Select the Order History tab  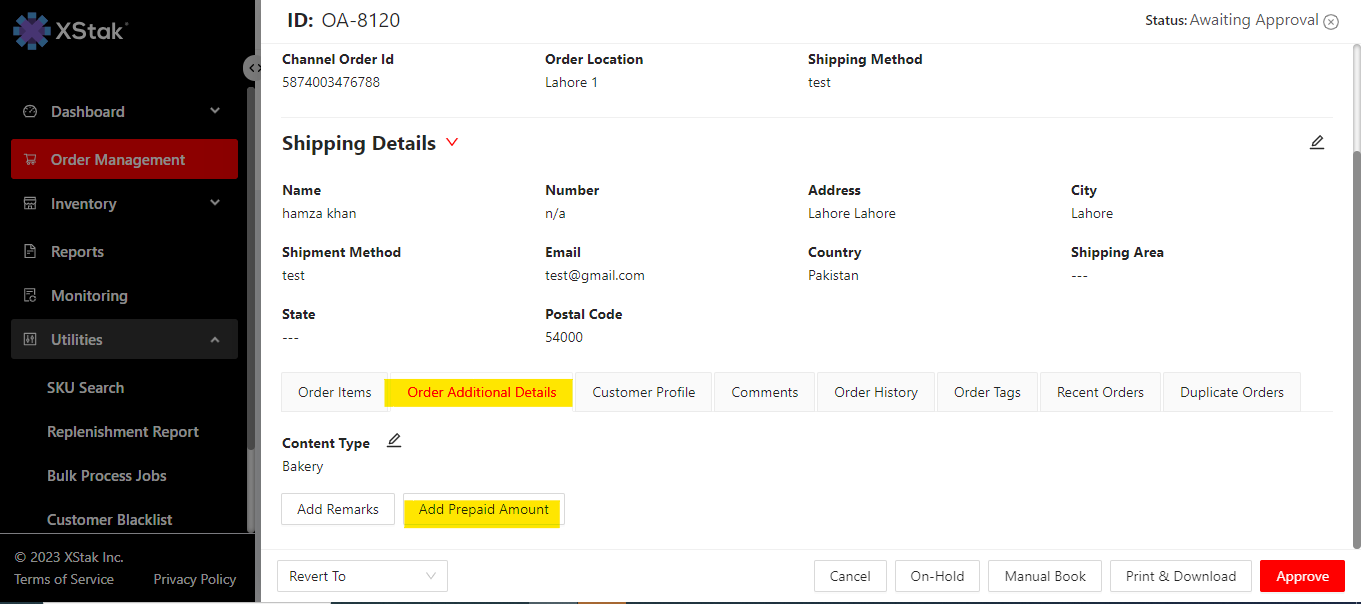point(875,392)
